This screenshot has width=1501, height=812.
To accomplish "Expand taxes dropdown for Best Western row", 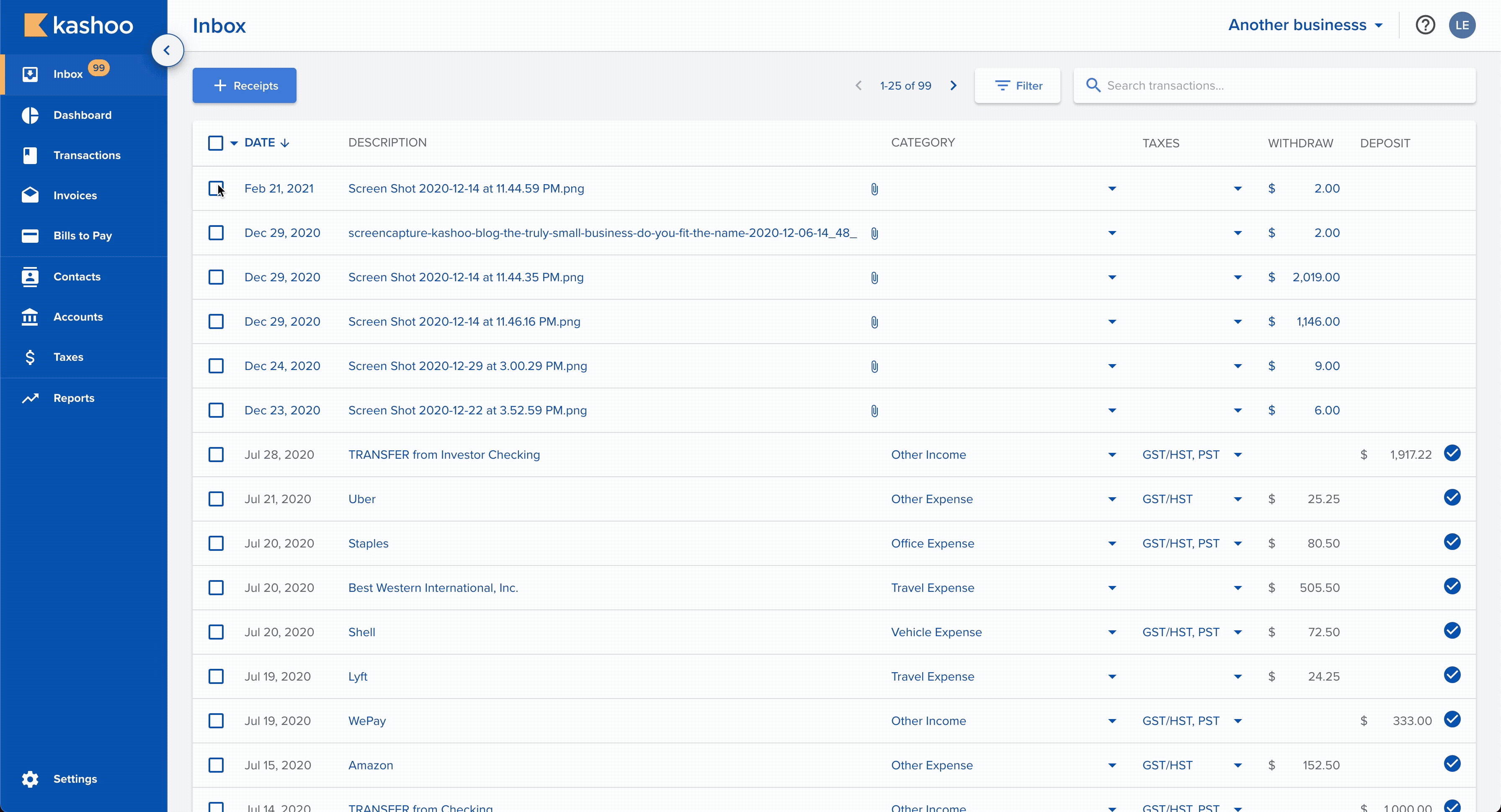I will pyautogui.click(x=1238, y=588).
